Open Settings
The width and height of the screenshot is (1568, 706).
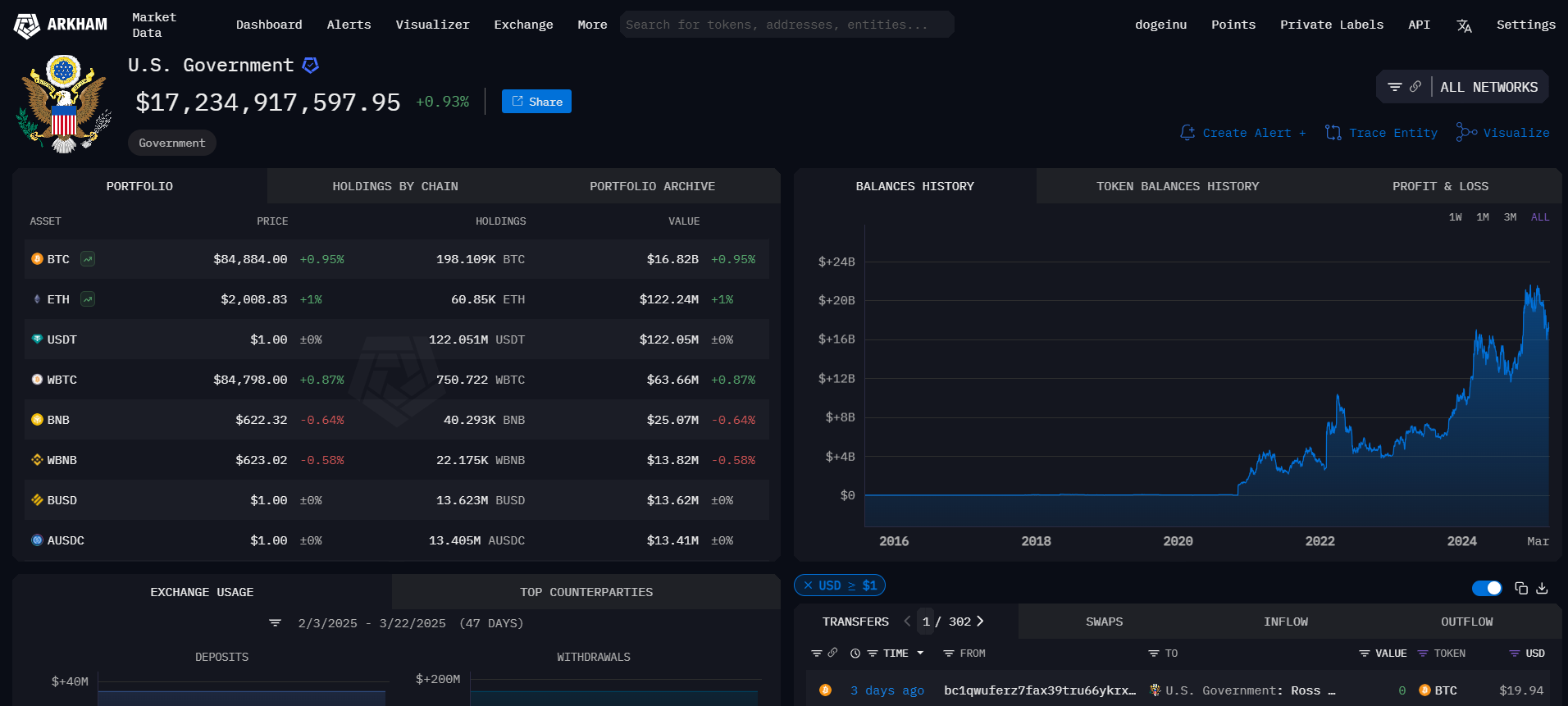pos(1525,25)
